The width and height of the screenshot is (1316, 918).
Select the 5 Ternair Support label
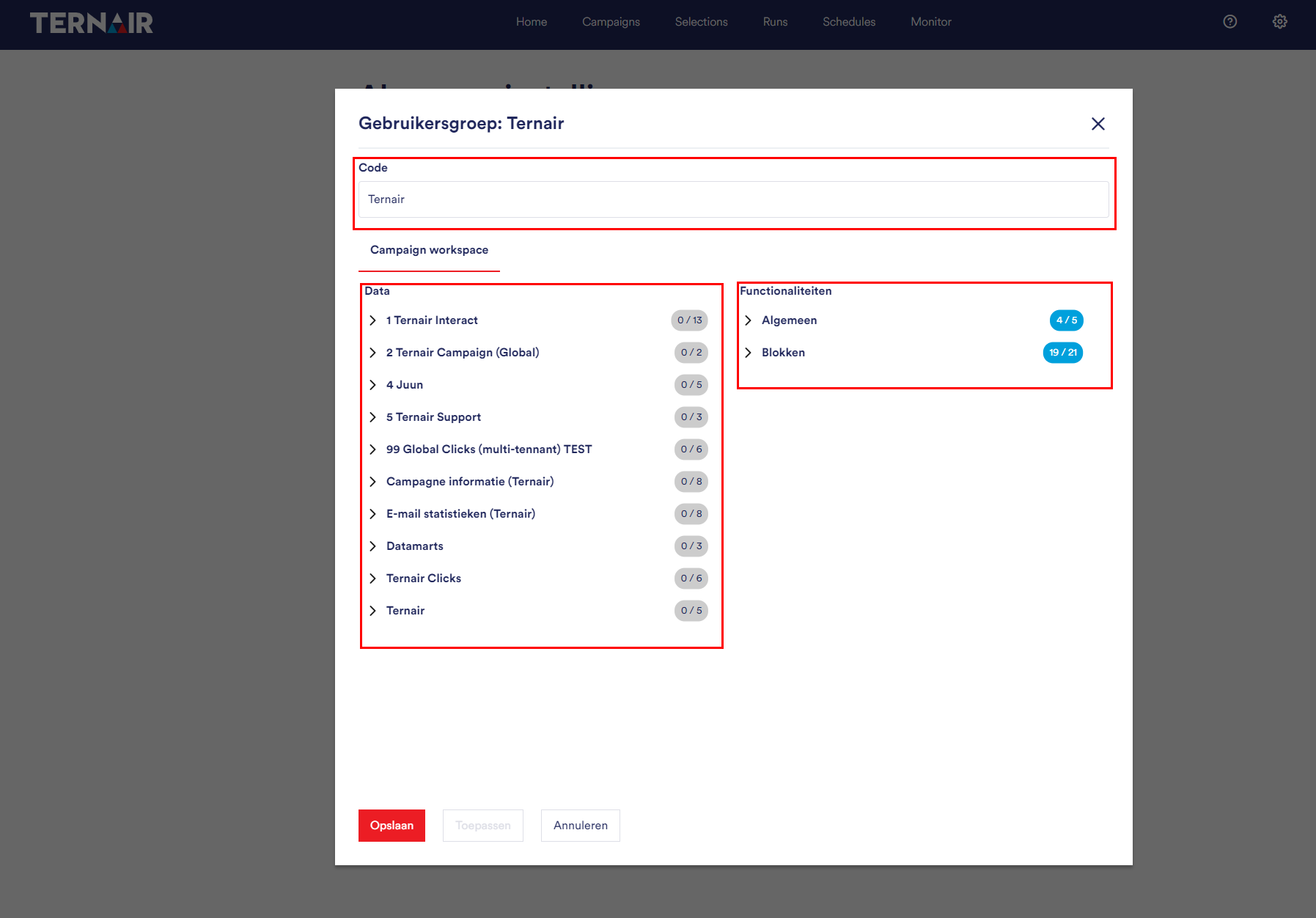[433, 417]
